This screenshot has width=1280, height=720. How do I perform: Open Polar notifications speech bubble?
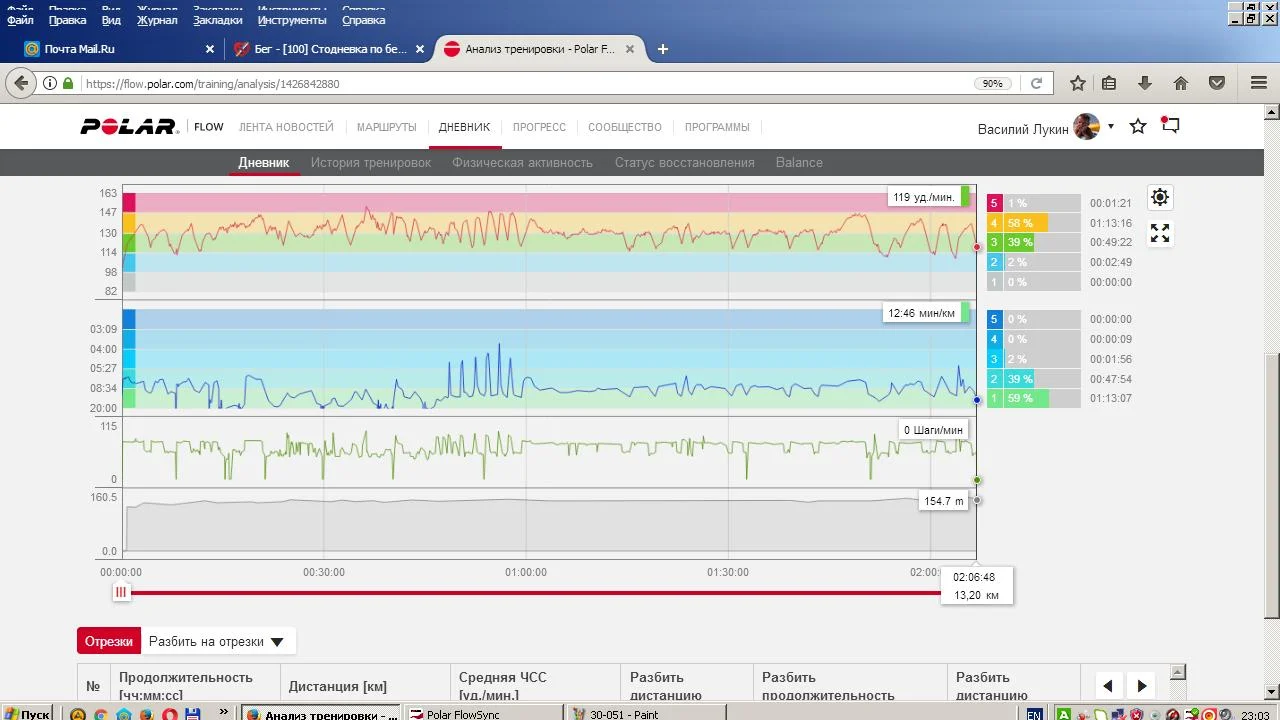[x=1170, y=126]
